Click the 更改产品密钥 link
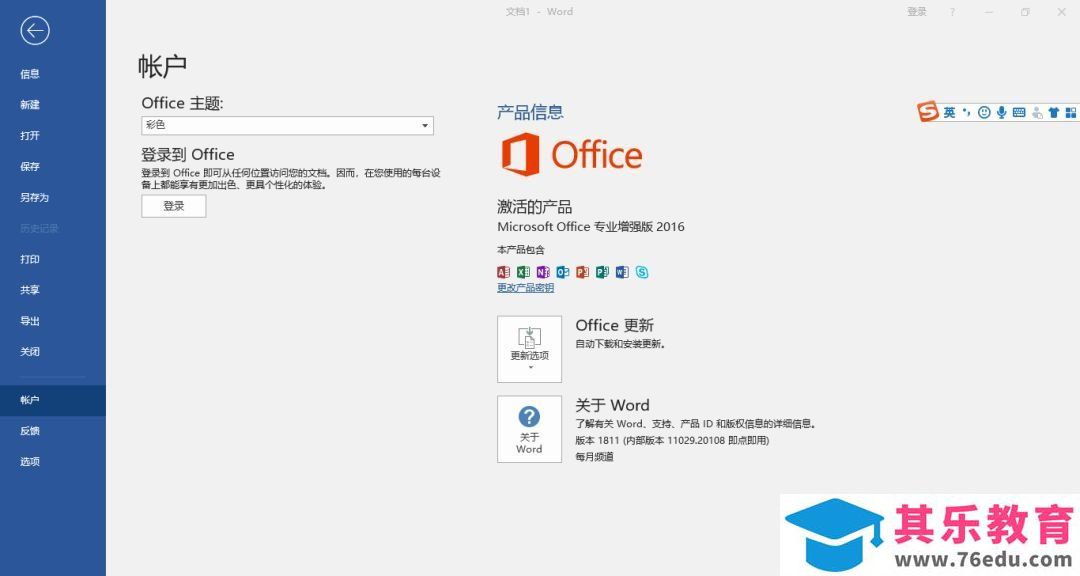This screenshot has width=1080, height=576. [526, 288]
